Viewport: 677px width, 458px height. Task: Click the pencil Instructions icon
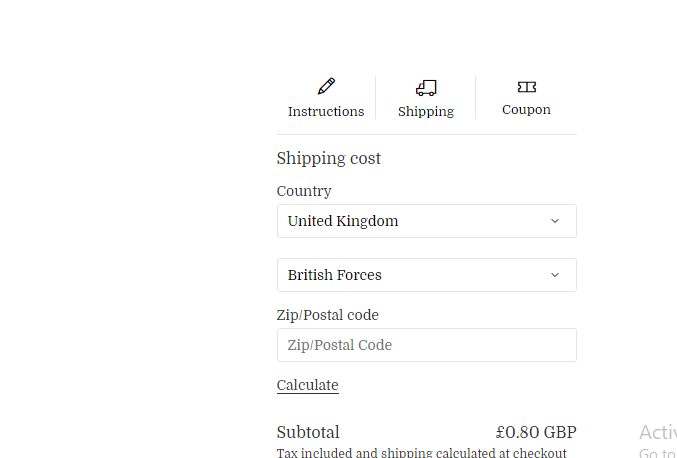tap(326, 86)
